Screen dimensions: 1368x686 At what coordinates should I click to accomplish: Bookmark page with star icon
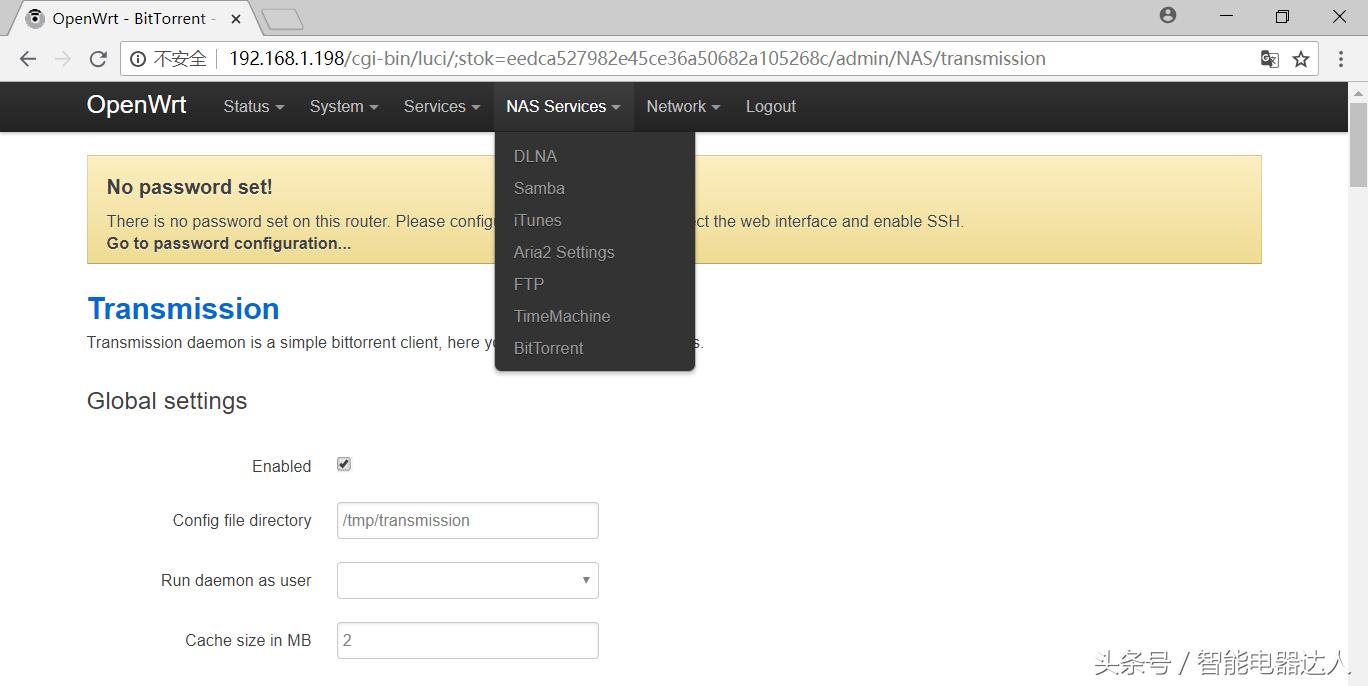[1301, 59]
